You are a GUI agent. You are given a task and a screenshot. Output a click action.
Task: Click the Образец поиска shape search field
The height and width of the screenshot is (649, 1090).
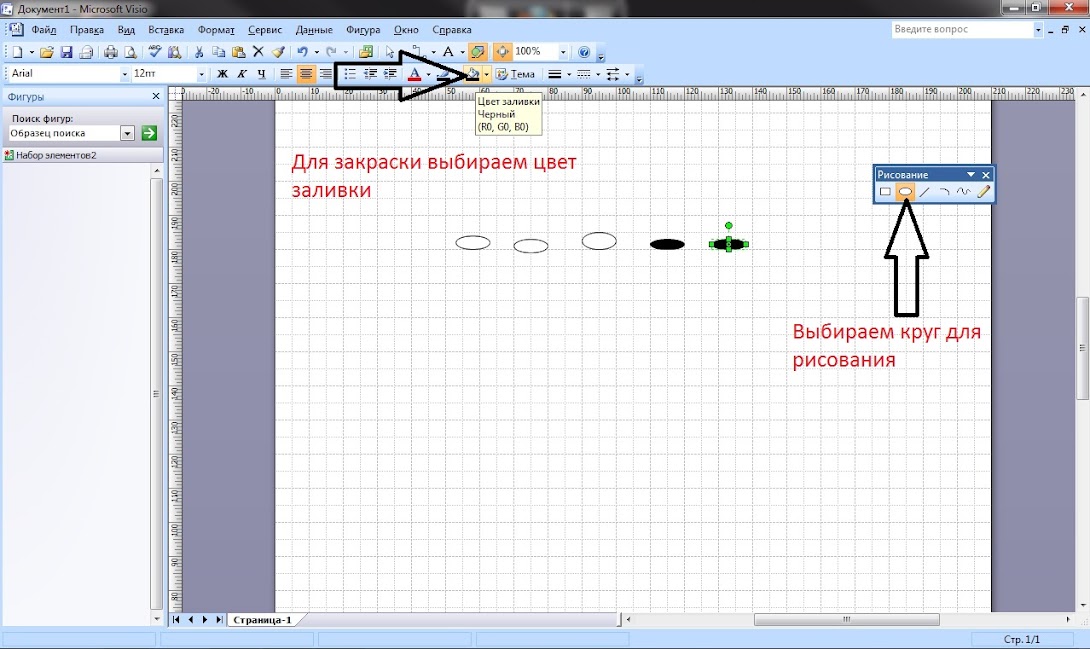64,133
